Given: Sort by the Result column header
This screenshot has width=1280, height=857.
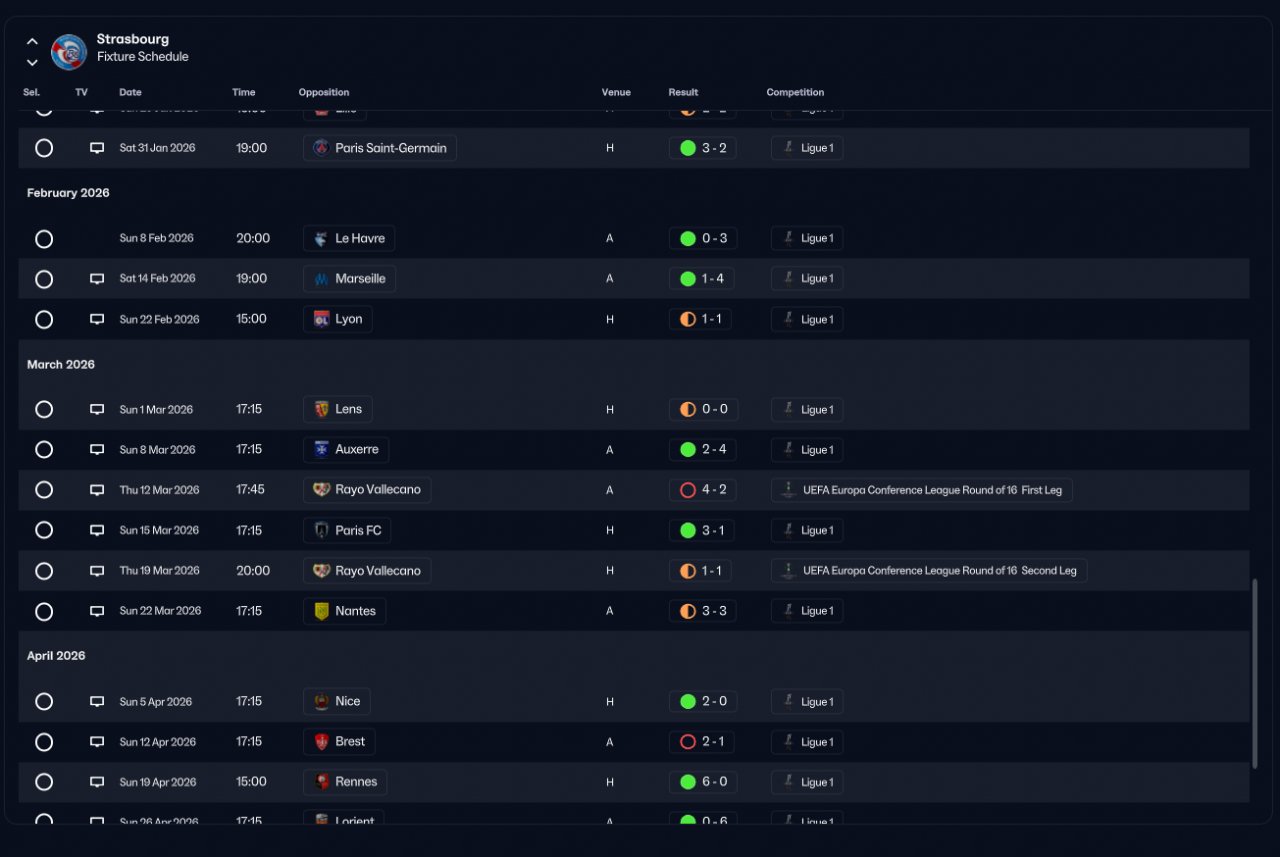Looking at the screenshot, I should pyautogui.click(x=683, y=93).
